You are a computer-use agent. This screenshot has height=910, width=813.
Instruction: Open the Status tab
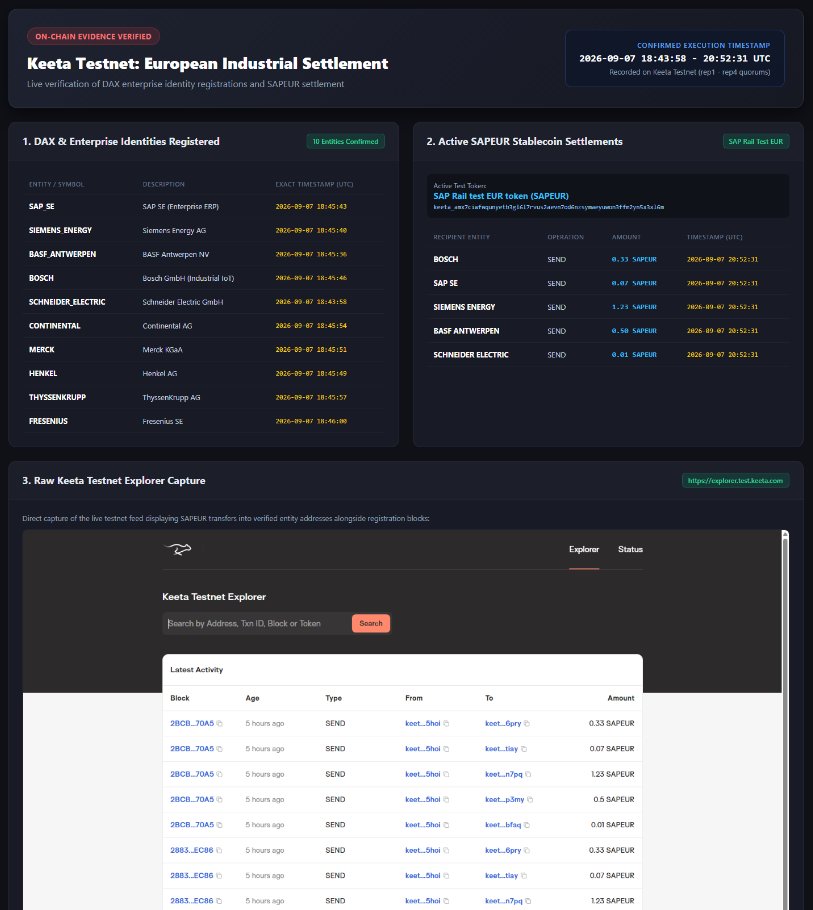630,549
